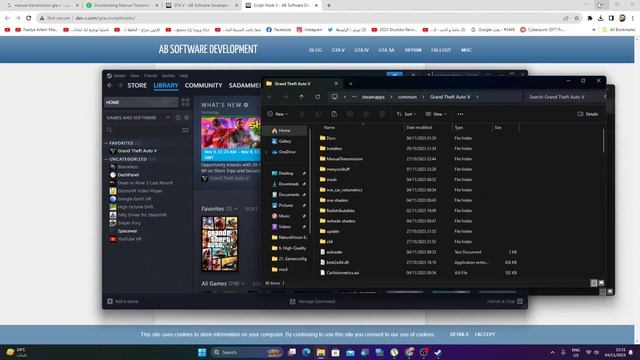The height and width of the screenshot is (360, 640).
Task: Collapse the UNCATEGORIZED category in Steam
Action: click(x=107, y=159)
